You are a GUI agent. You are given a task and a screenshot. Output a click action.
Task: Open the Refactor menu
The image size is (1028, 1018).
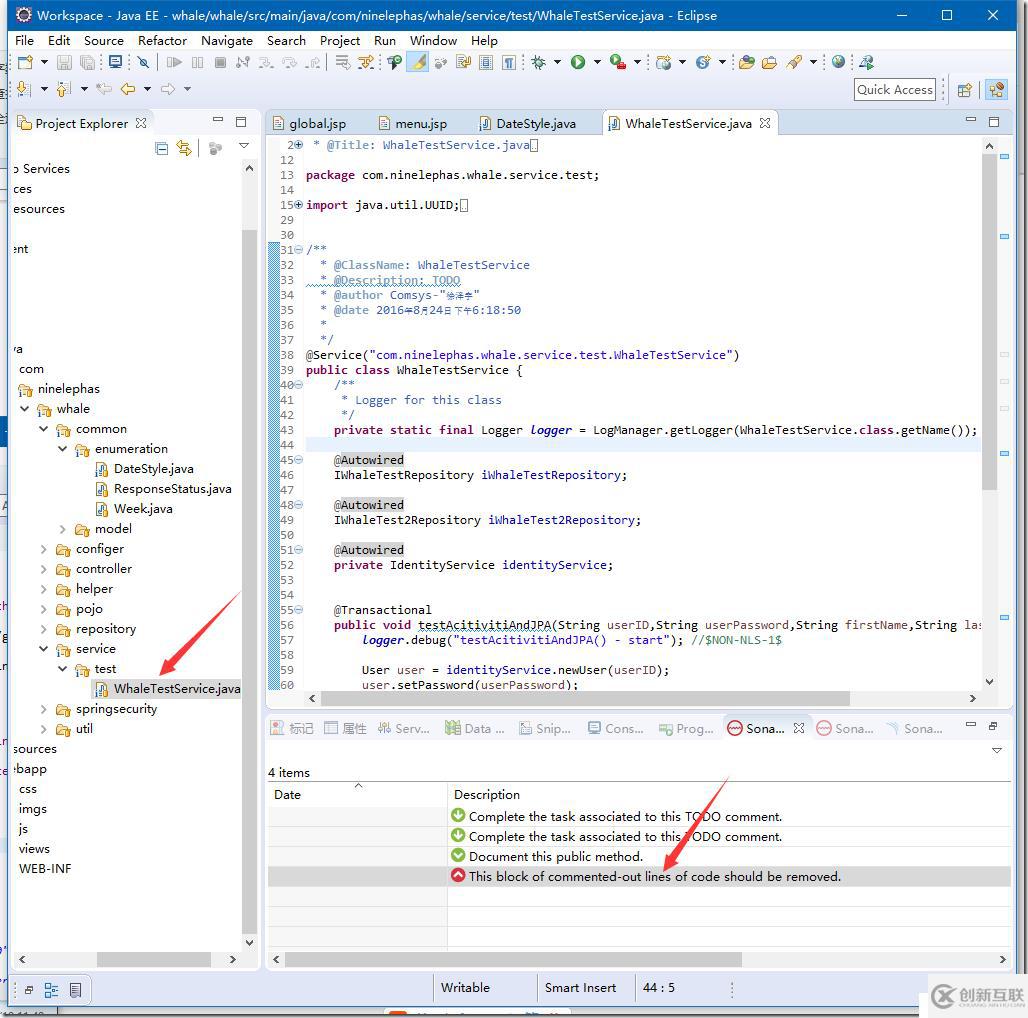162,41
